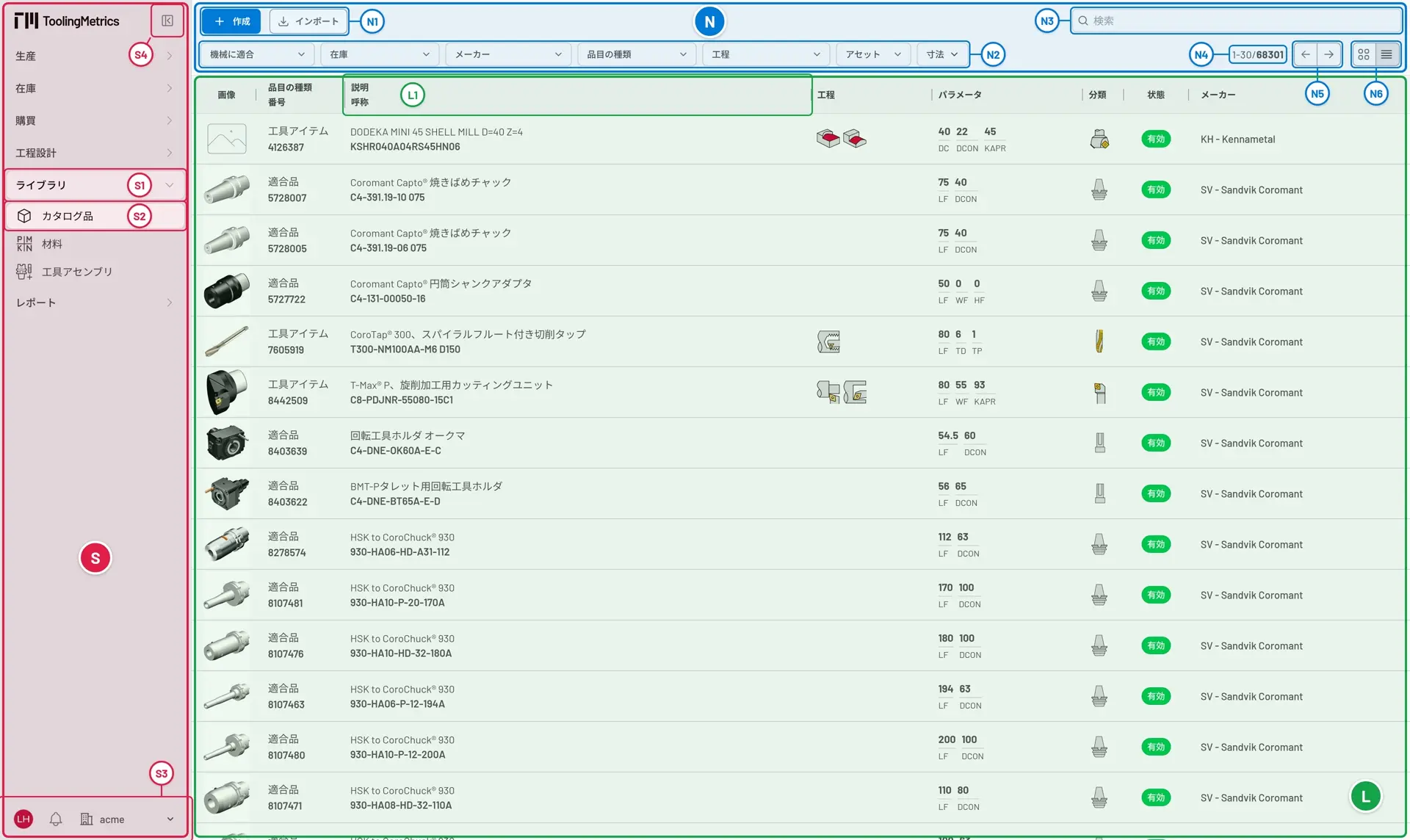1410x840 pixels.
Task: Click the 材料 sidebar entry
Action: click(x=52, y=244)
